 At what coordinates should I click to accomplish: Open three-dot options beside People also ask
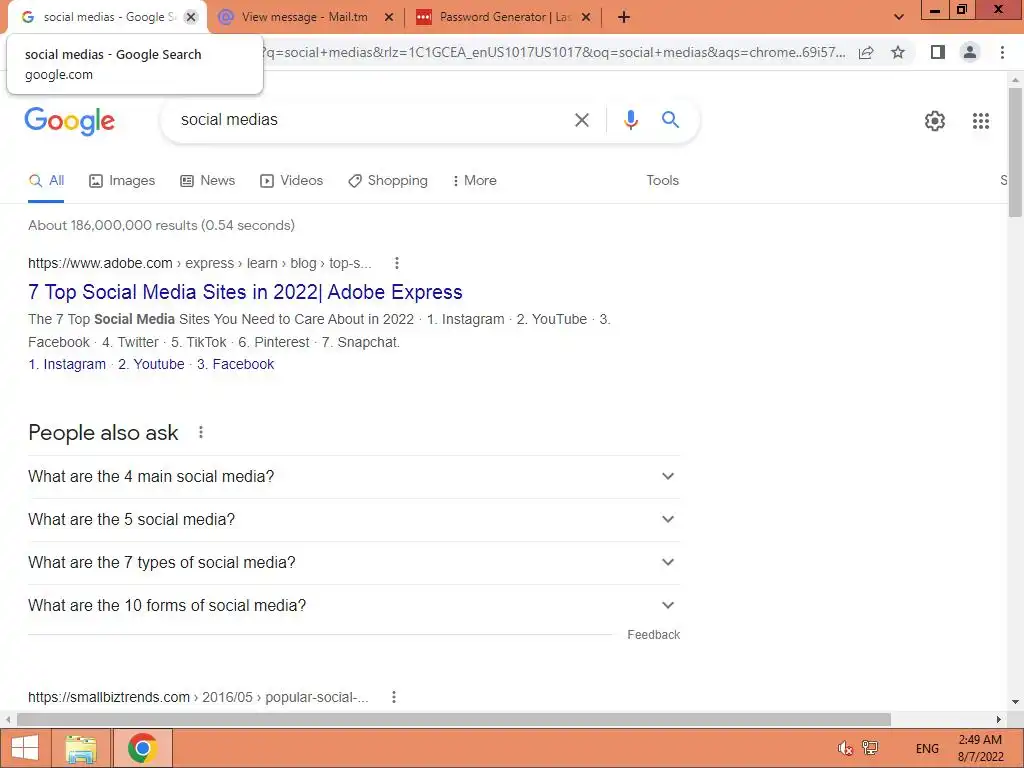[200, 432]
